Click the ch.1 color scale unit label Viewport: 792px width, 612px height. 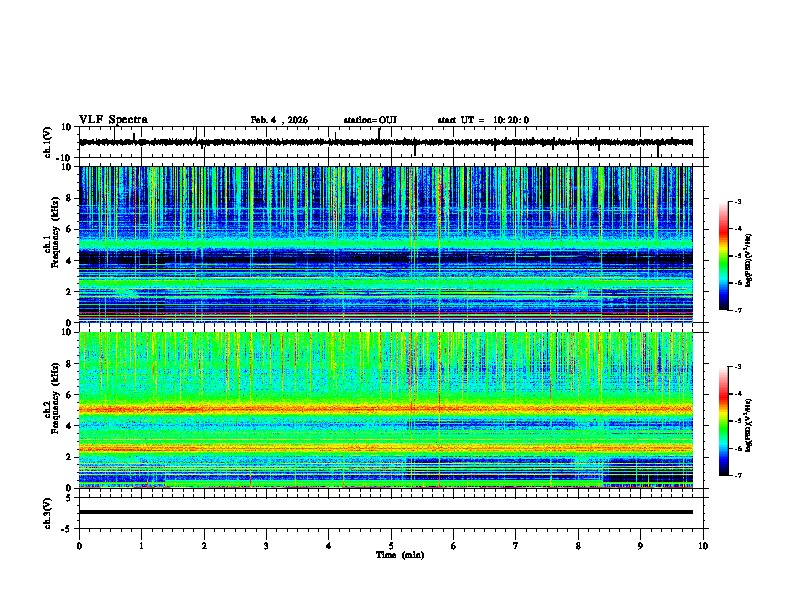(x=748, y=260)
